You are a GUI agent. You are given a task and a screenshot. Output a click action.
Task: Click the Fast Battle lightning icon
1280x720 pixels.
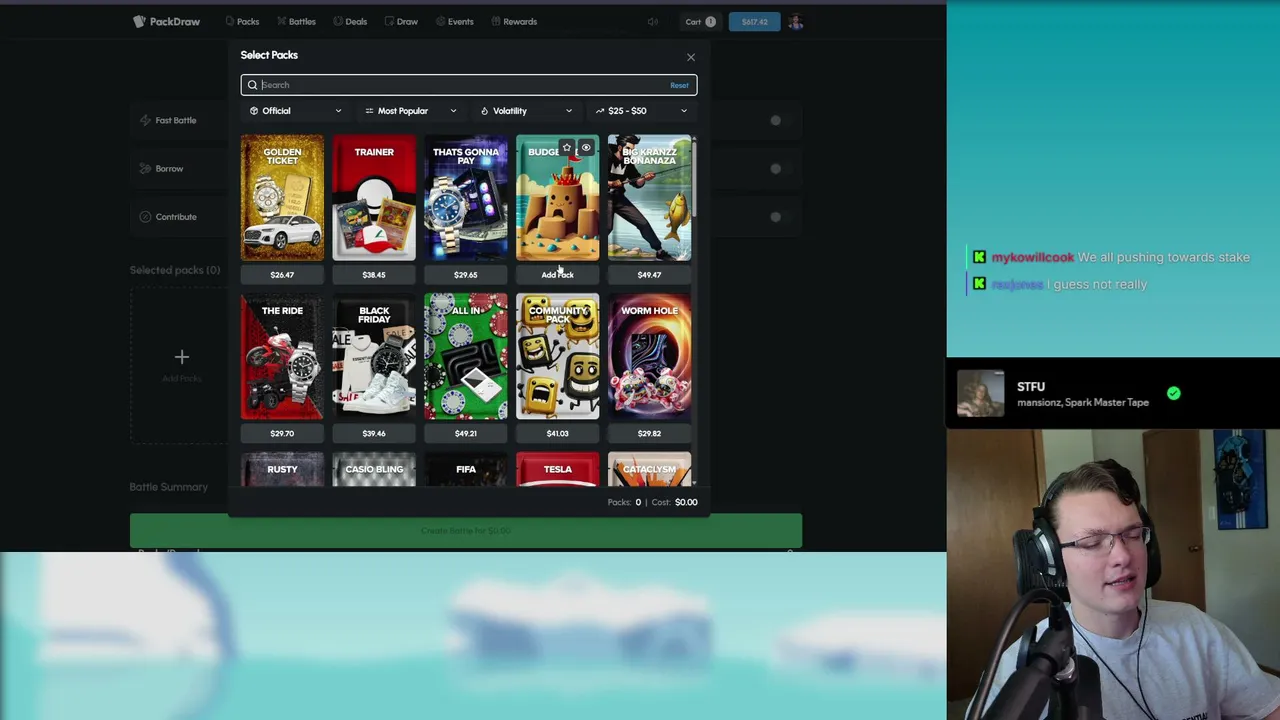(145, 120)
